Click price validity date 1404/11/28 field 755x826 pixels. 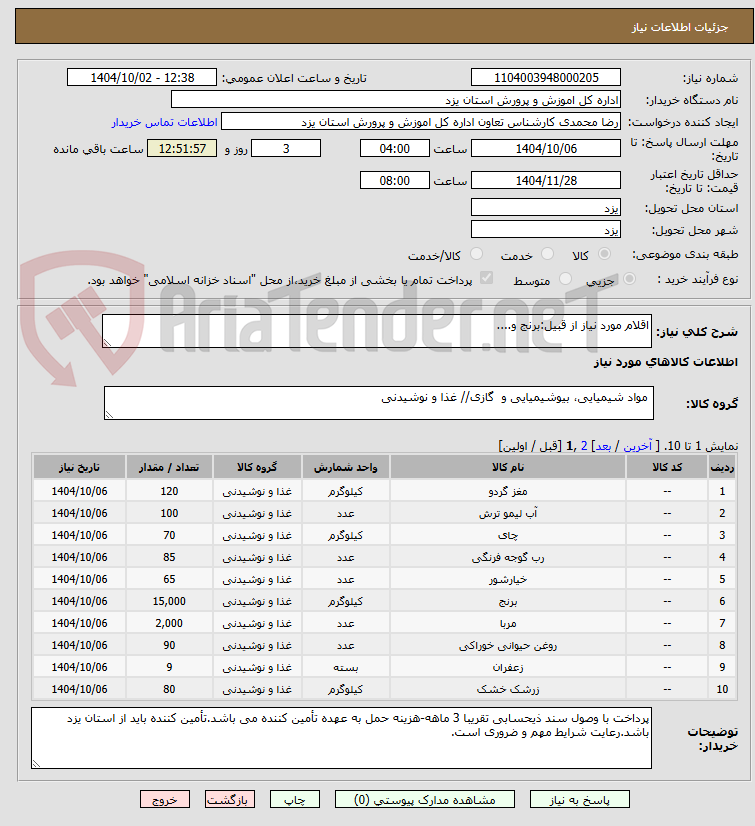tap(546, 181)
